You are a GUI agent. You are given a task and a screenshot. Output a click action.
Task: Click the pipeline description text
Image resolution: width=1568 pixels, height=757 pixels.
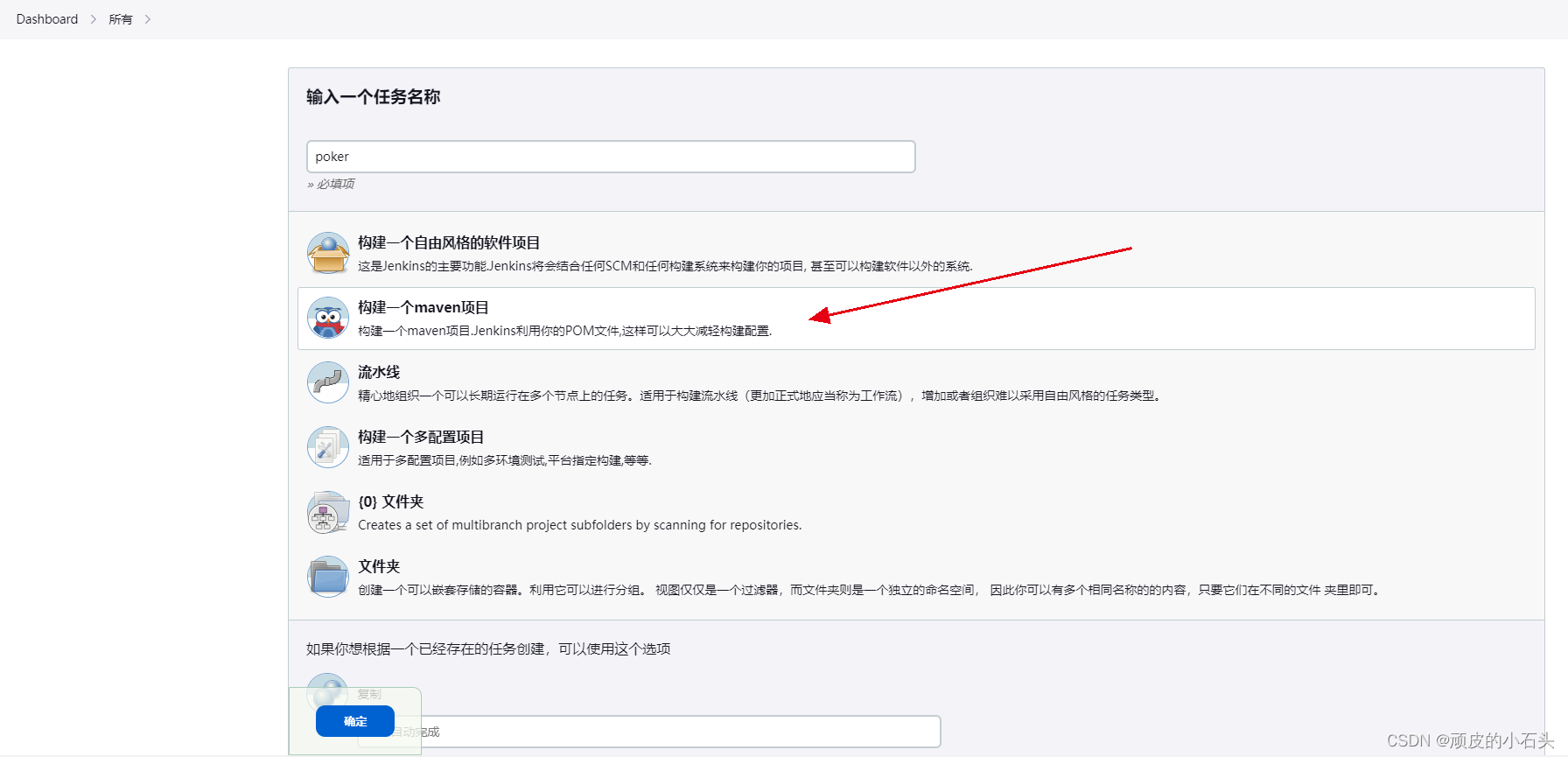[x=759, y=396]
